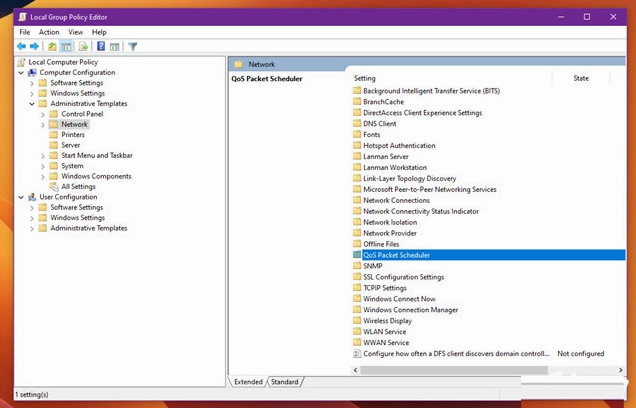The width and height of the screenshot is (636, 408).
Task: Select Hotspot Authentication folder
Action: [x=399, y=146]
